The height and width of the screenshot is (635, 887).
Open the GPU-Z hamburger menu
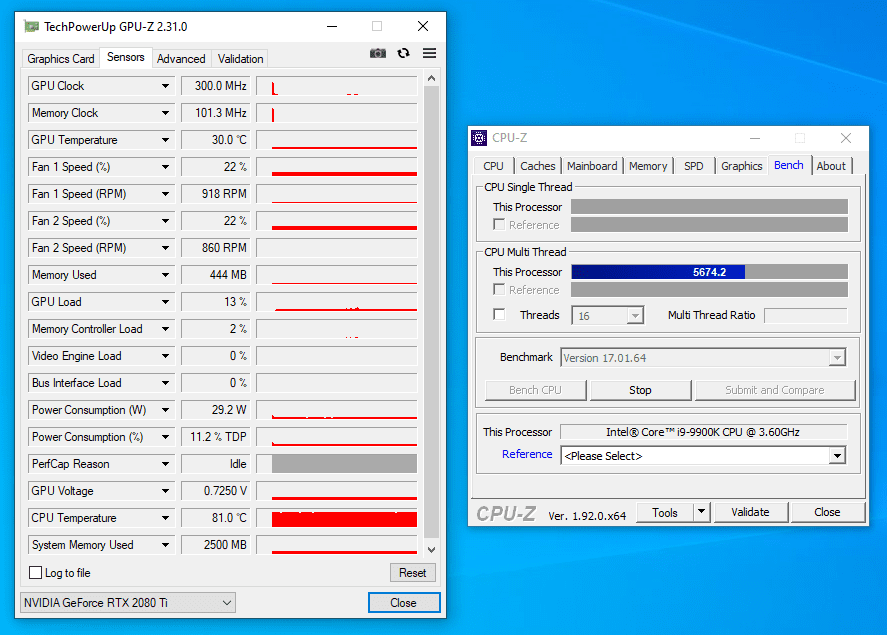pos(429,53)
